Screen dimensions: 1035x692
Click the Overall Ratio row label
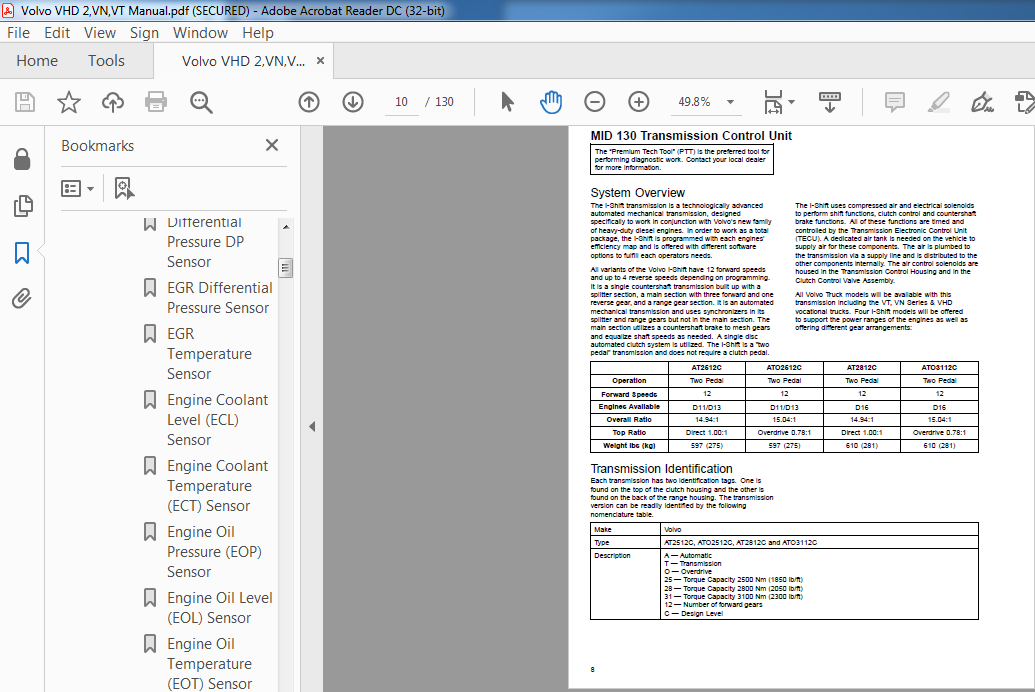pyautogui.click(x=629, y=420)
